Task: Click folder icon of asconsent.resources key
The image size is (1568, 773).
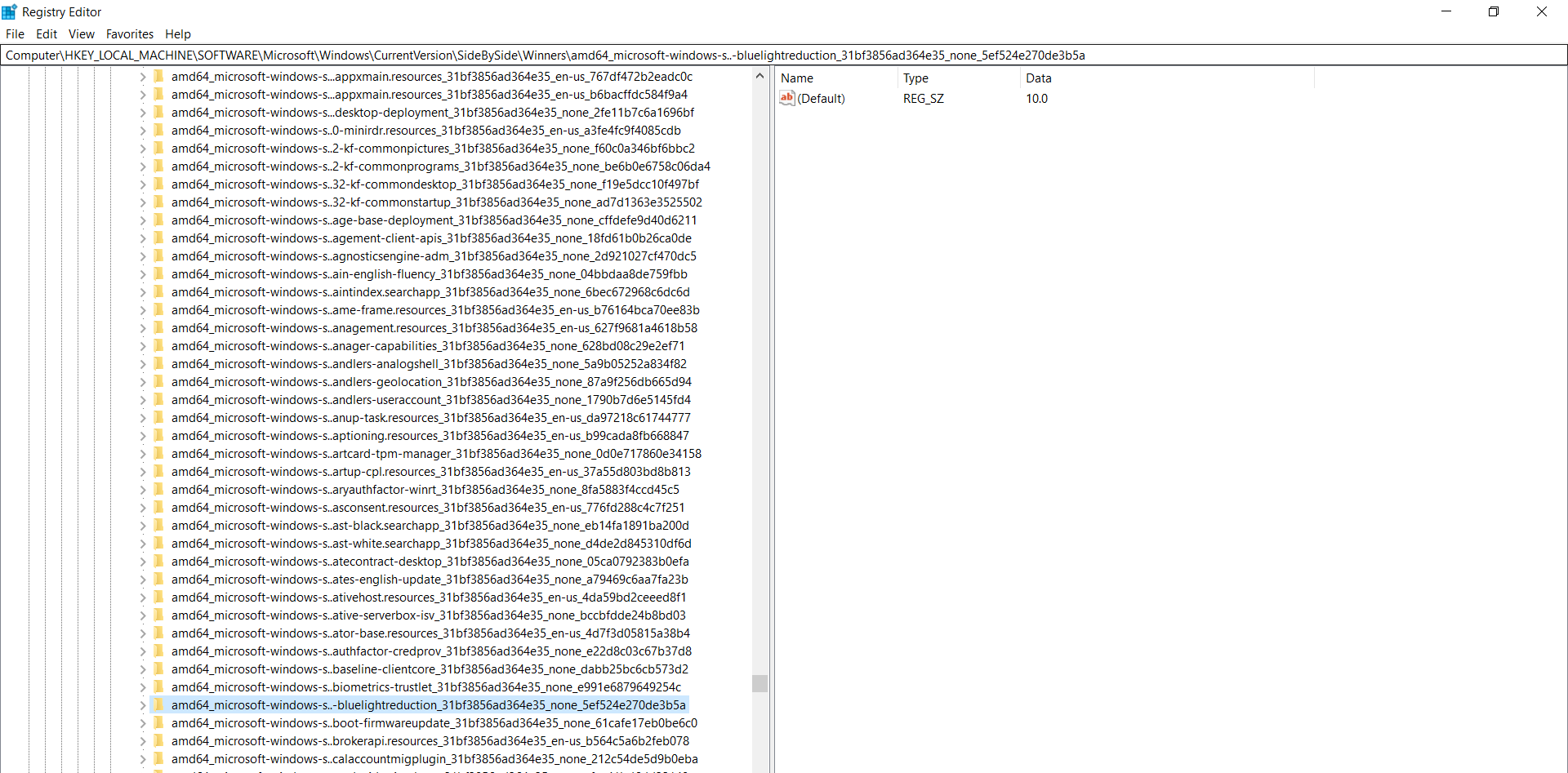Action: pos(158,508)
